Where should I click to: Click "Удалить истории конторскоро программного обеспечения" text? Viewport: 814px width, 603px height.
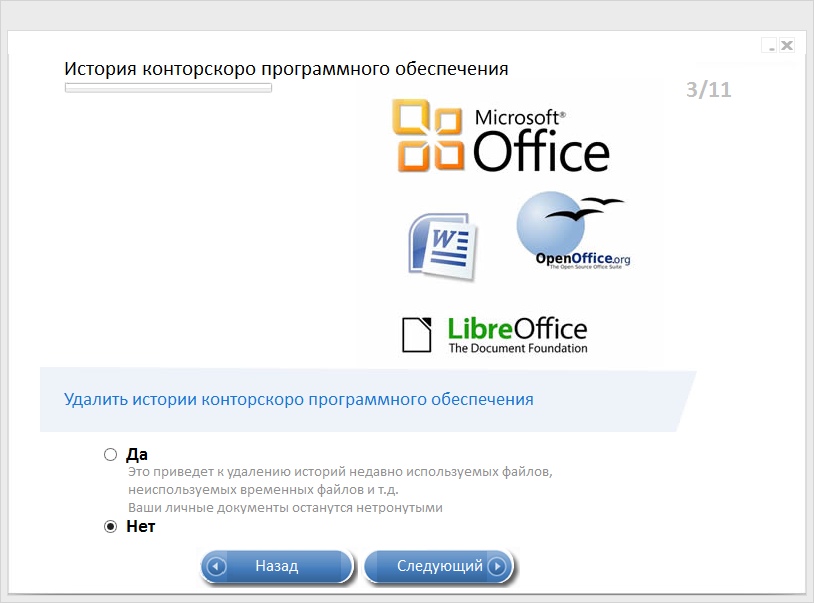tap(299, 400)
